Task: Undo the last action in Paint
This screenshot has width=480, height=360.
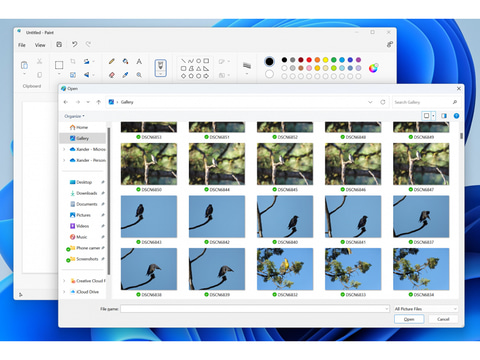Action: [74, 44]
